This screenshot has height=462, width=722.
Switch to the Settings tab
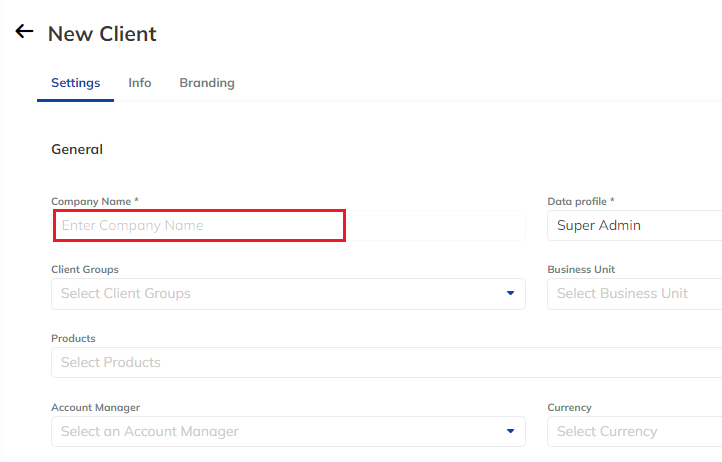(x=76, y=83)
